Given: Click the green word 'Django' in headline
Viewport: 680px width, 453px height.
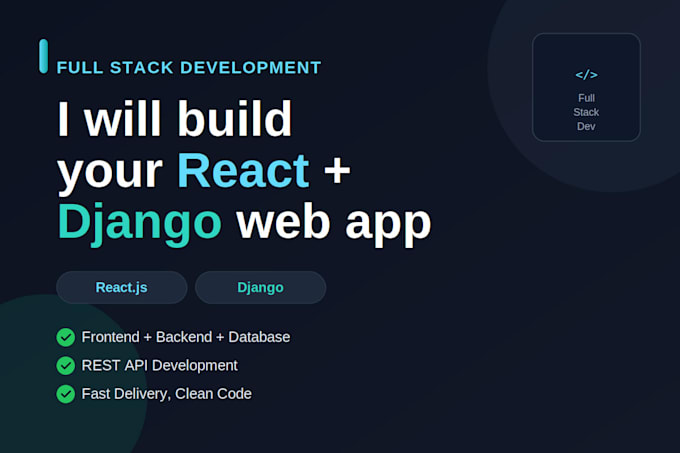Looking at the screenshot, I should [x=140, y=223].
